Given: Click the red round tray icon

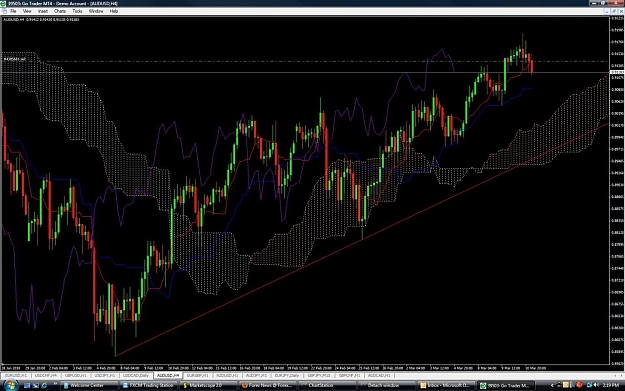Looking at the screenshot, I should 579,385.
